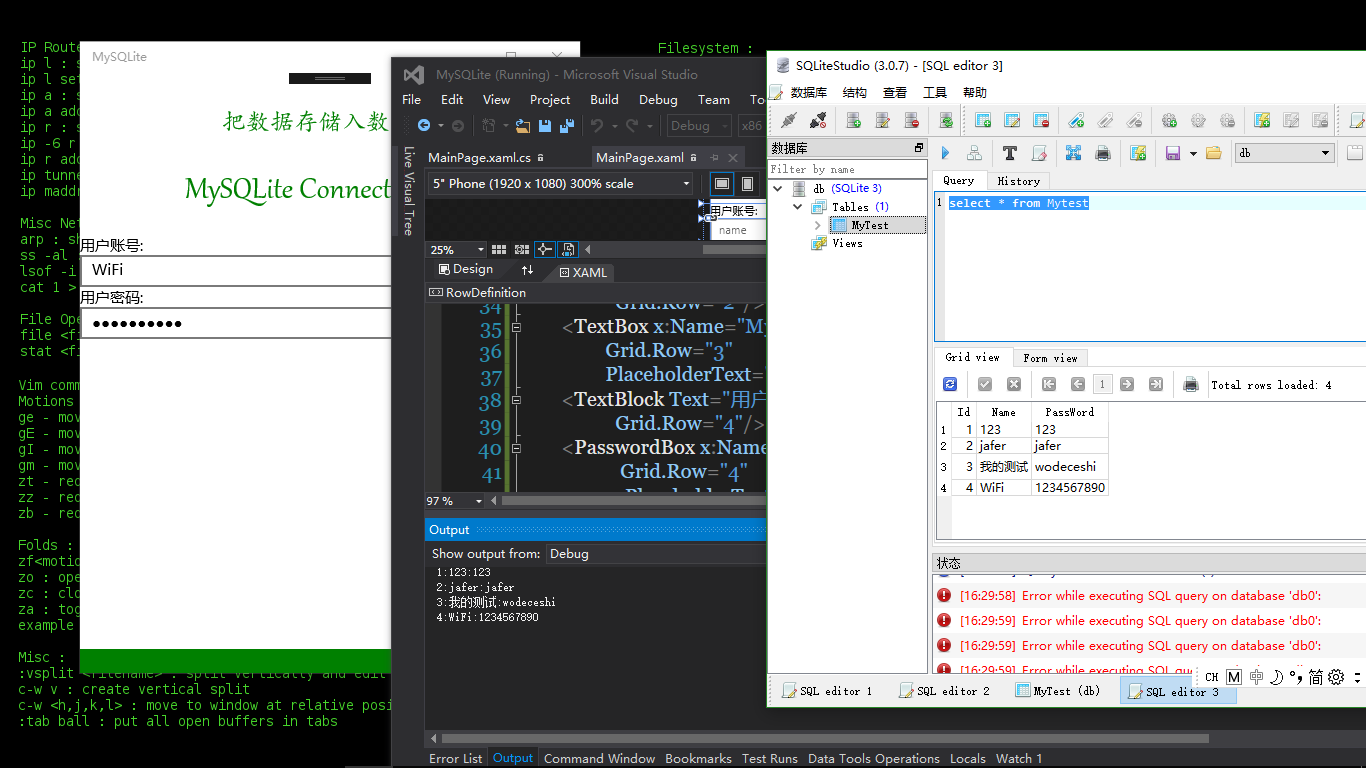Create a new table icon in SQLiteStudio

coord(982,120)
